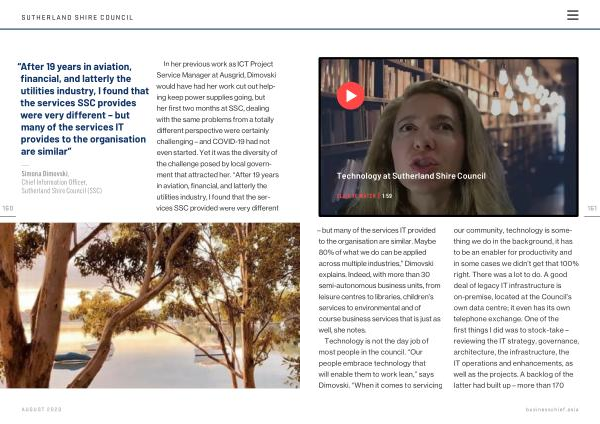The height and width of the screenshot is (424, 600).
Task: Click page number 160 marker
Action: click(7, 208)
